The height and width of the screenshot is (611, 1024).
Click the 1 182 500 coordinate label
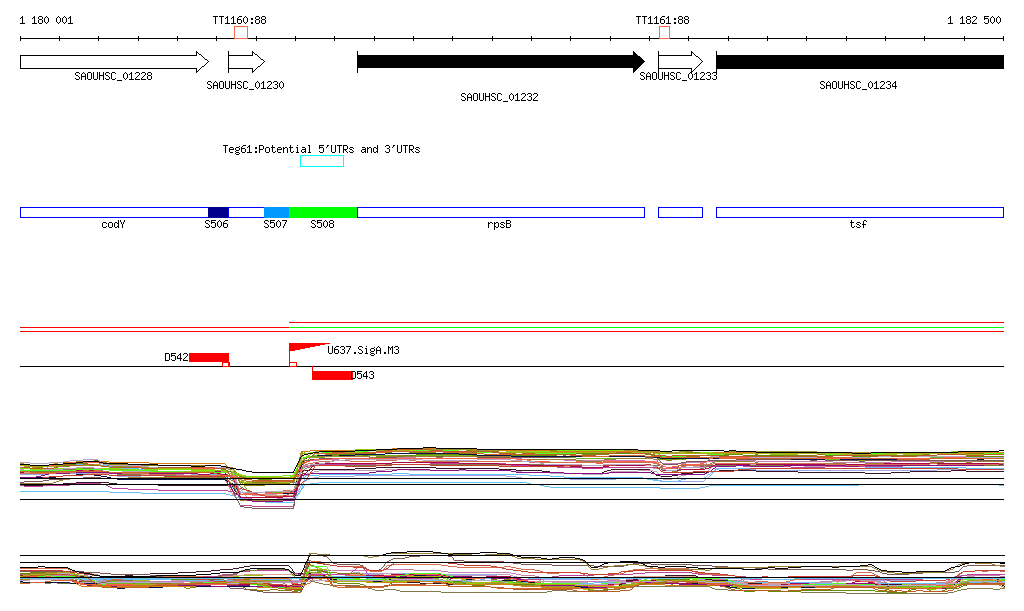[x=973, y=20]
